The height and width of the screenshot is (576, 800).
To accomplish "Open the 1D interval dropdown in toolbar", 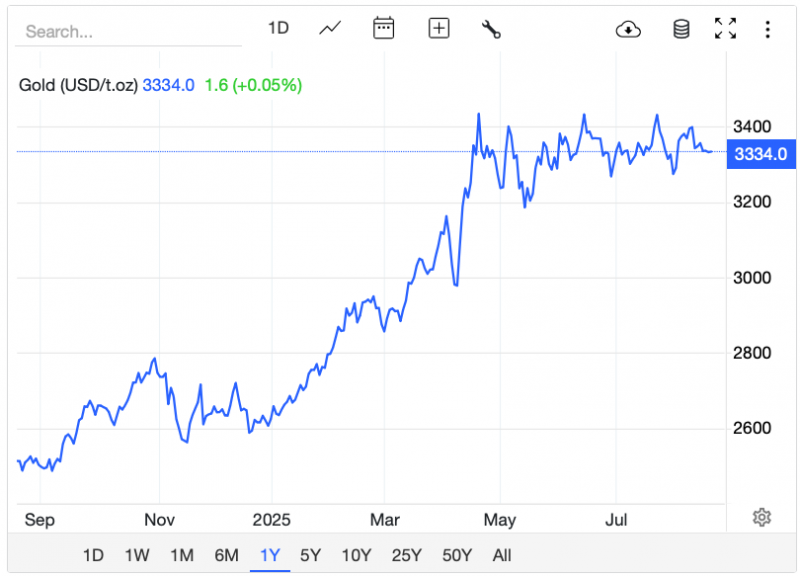I will (278, 29).
